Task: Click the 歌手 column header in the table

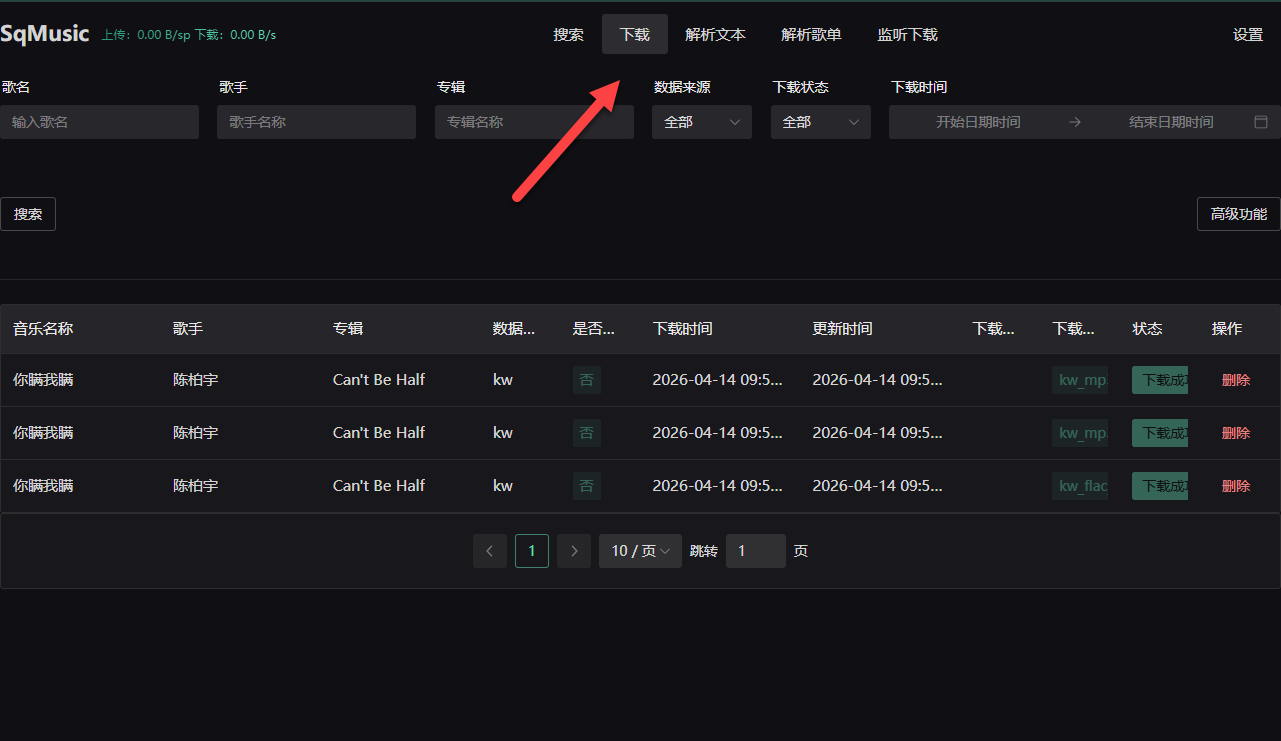Action: [x=188, y=329]
